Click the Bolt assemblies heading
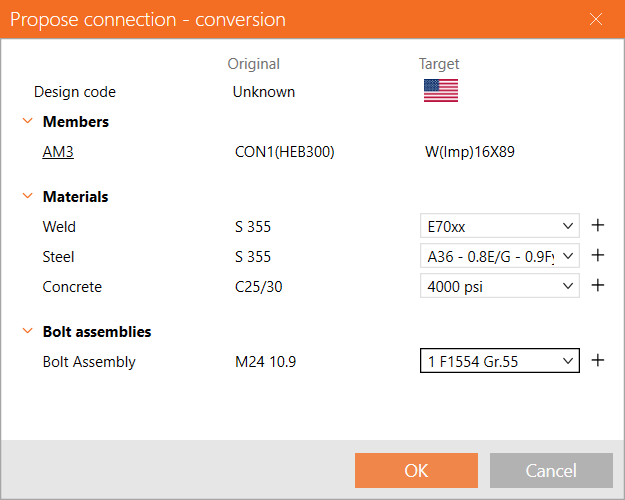The image size is (625, 500). [97, 331]
